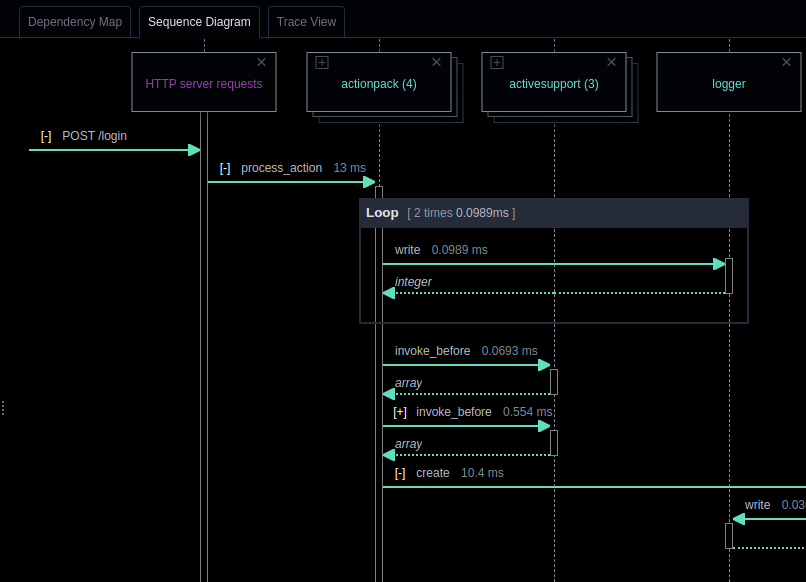Grab the left panel resize handle
806x582 pixels.
3,408
